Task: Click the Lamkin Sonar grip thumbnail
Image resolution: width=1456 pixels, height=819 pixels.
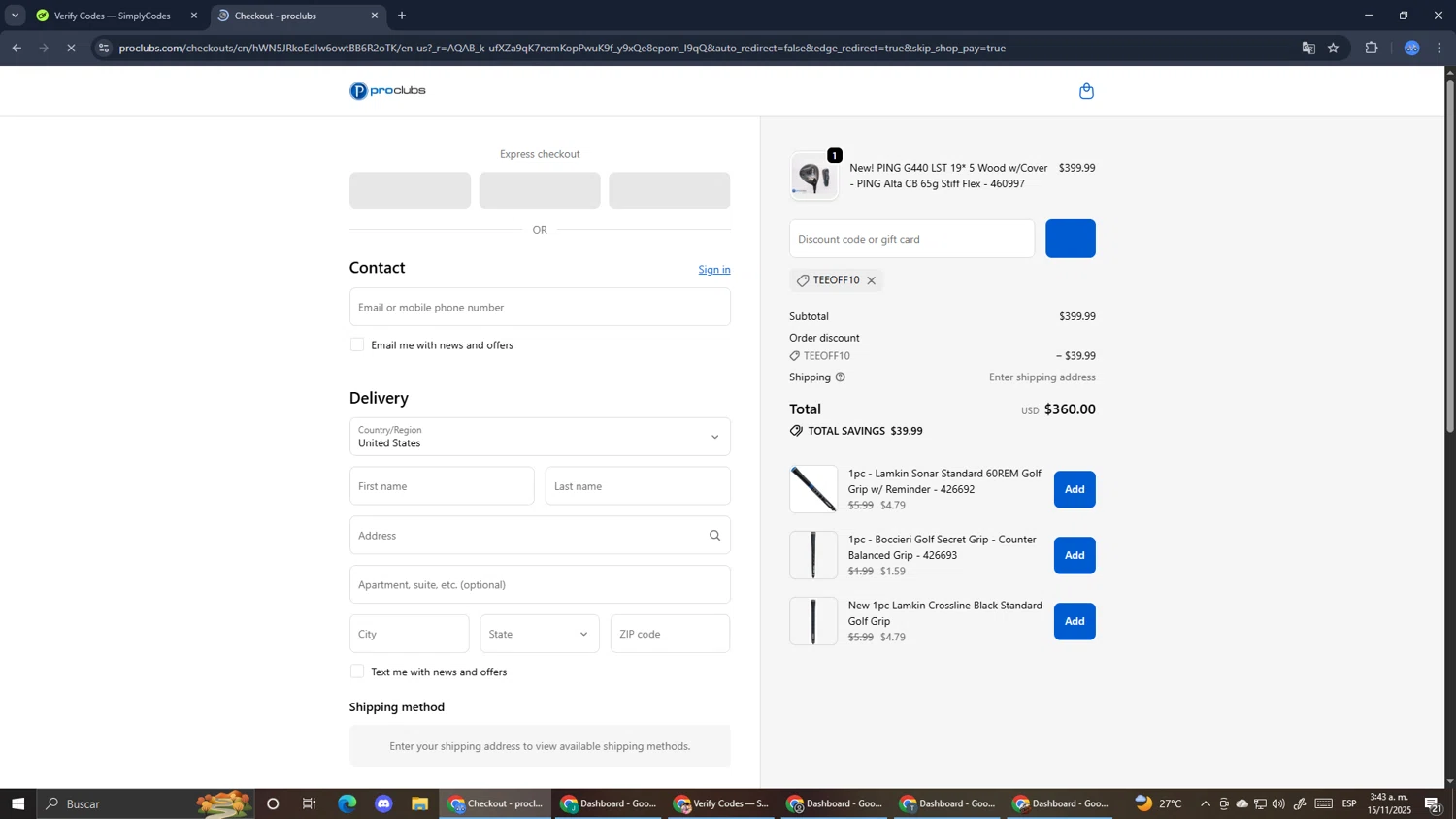Action: click(x=813, y=489)
